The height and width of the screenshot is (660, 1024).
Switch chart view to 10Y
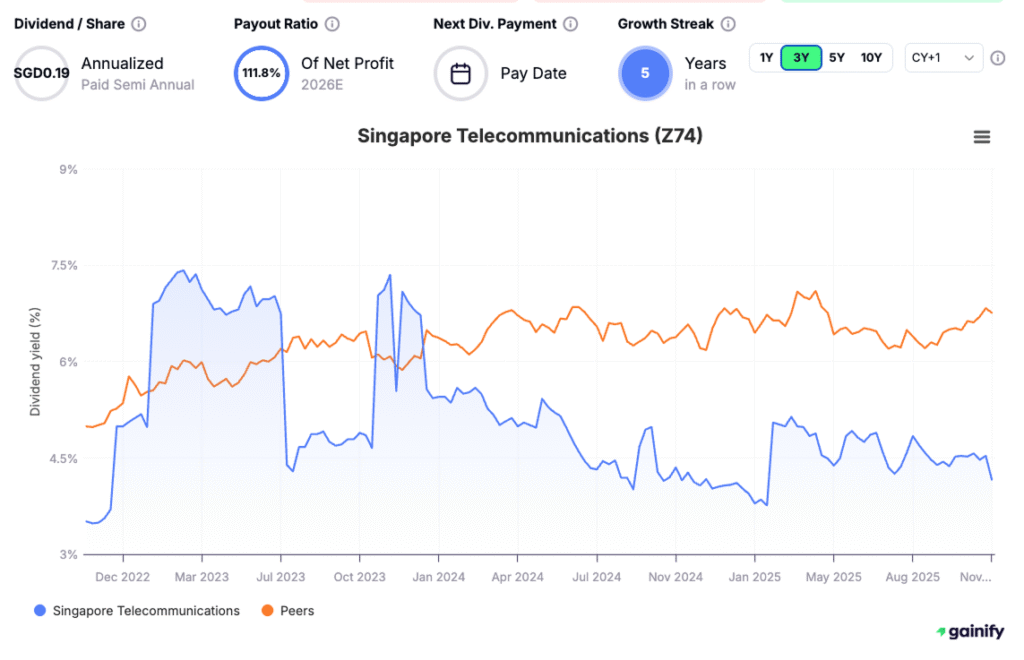pyautogui.click(x=872, y=58)
